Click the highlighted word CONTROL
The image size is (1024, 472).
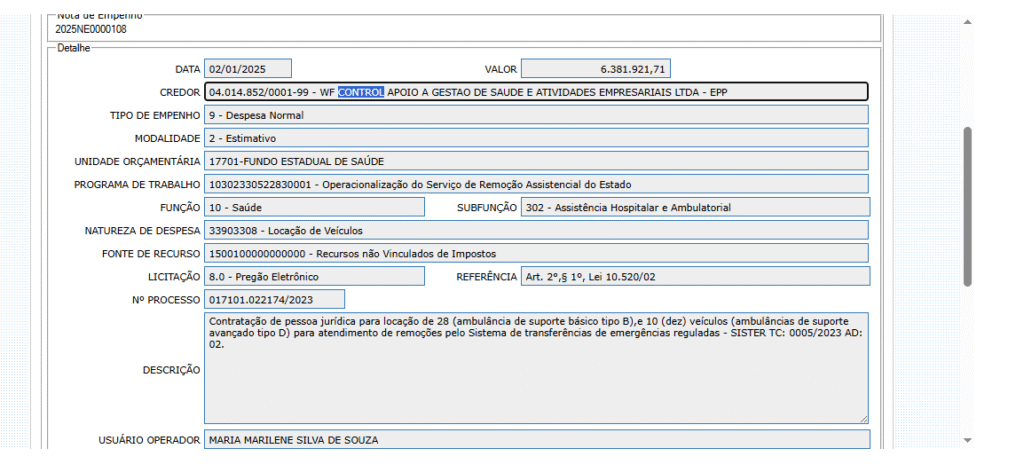click(x=361, y=92)
